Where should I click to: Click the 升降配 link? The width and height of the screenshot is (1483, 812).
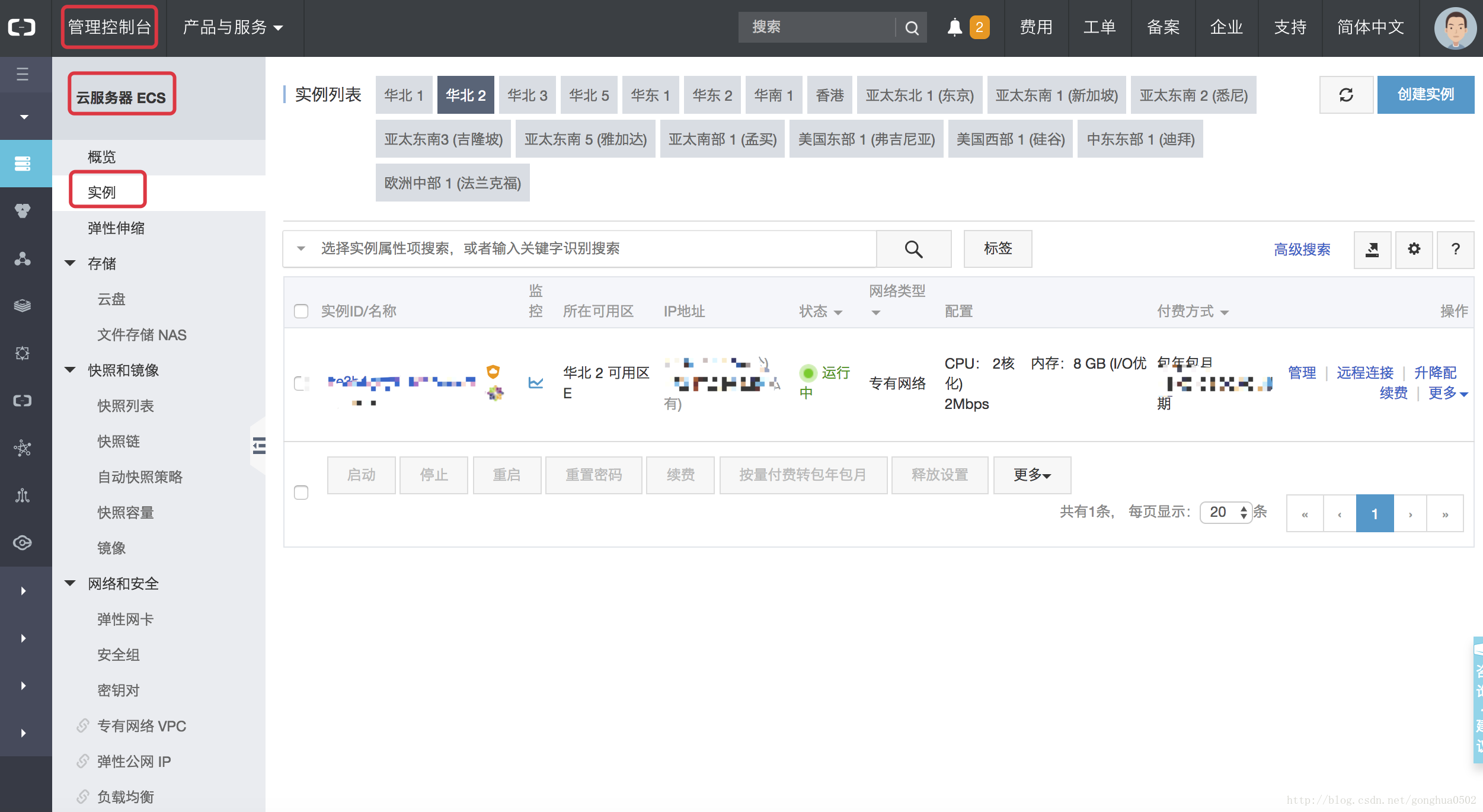click(x=1435, y=373)
